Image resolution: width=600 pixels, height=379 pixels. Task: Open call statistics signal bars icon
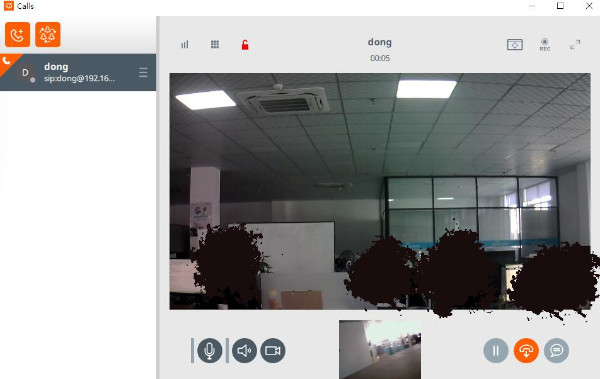185,45
